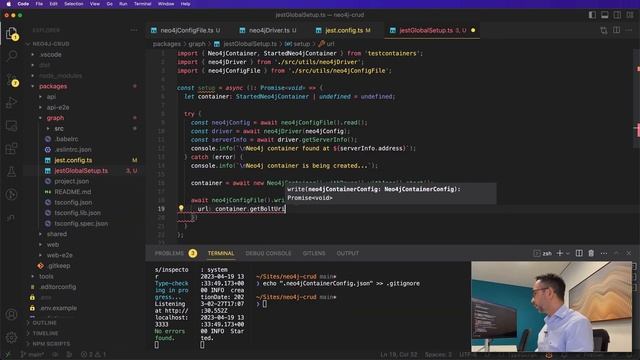640x360 pixels.
Task: Open .env.example file in explorer
Action: click(x=58, y=308)
